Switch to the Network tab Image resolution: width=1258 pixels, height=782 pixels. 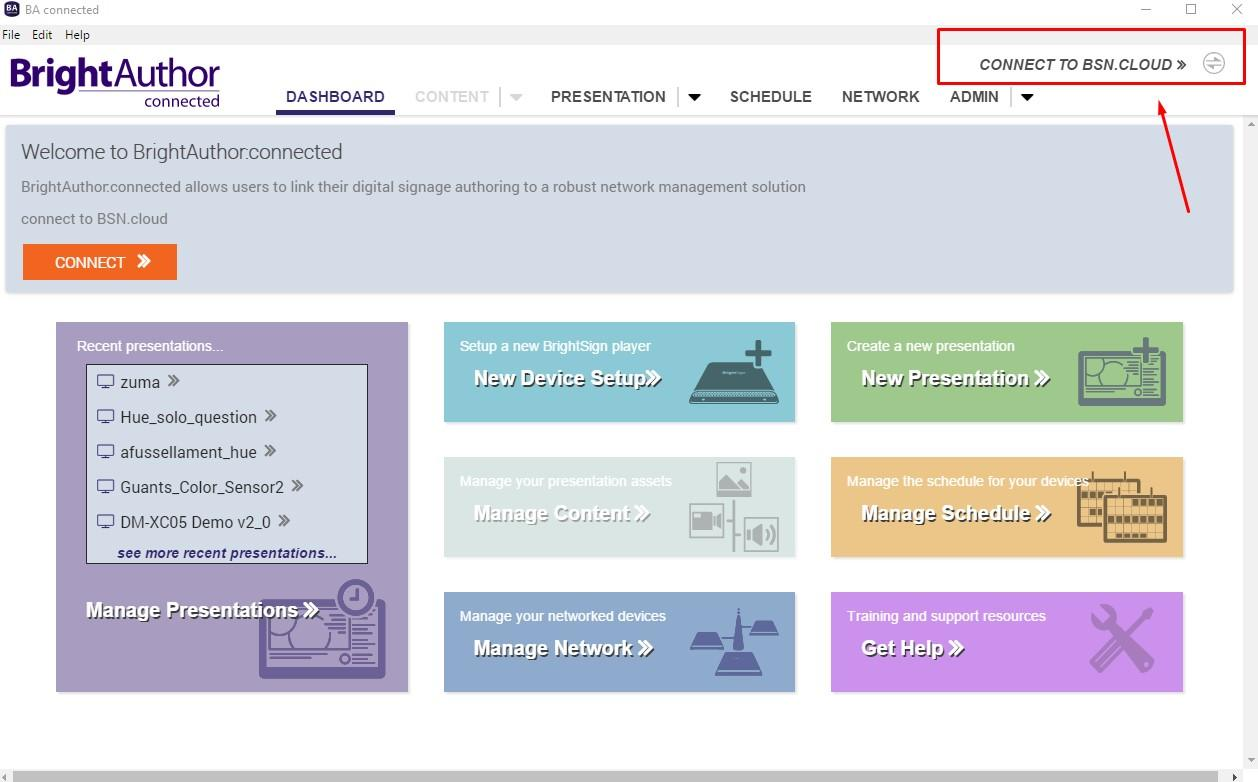point(881,97)
